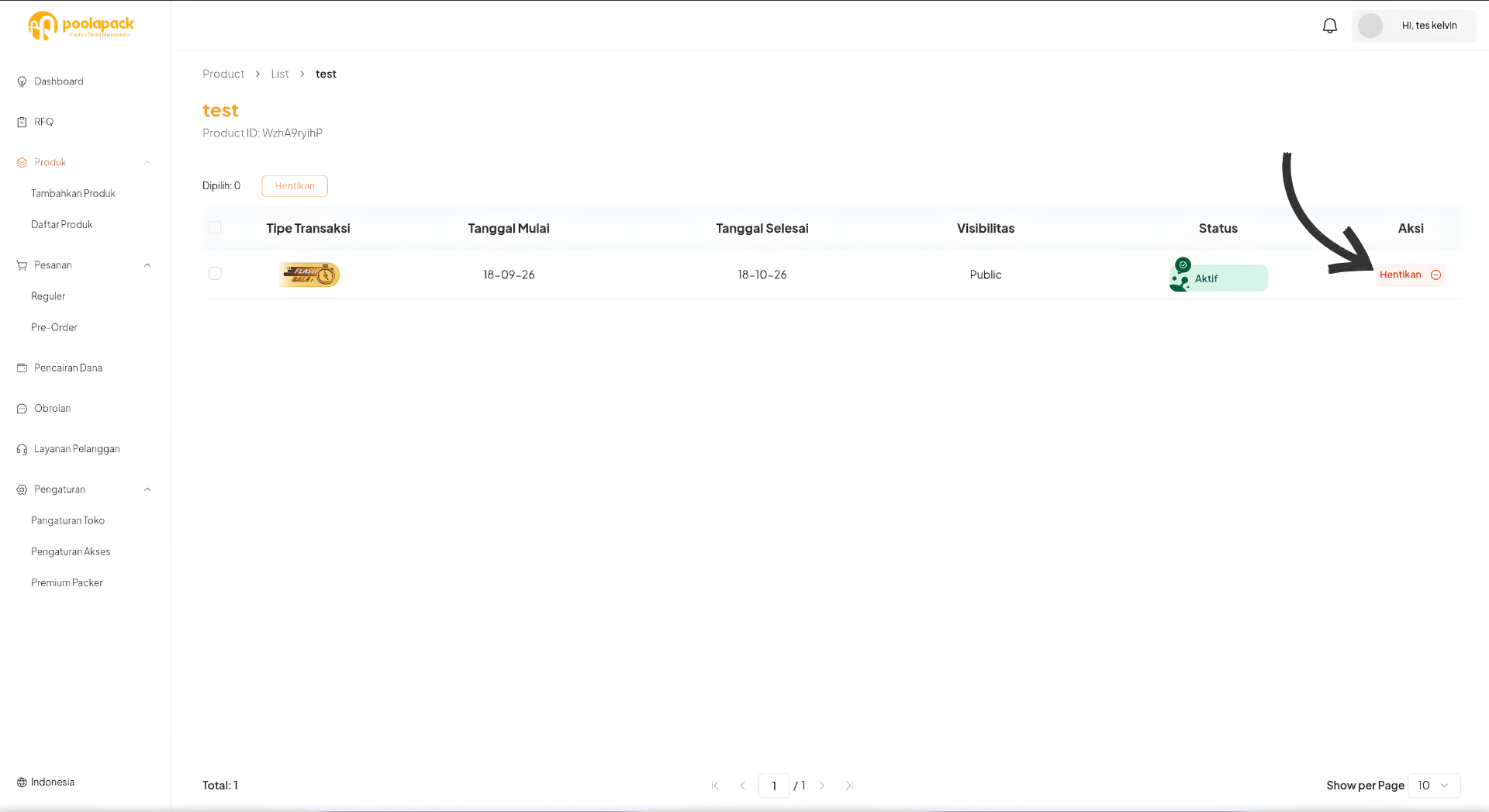Go to the first page
Screen dimensions: 1489x812
[x=715, y=786]
